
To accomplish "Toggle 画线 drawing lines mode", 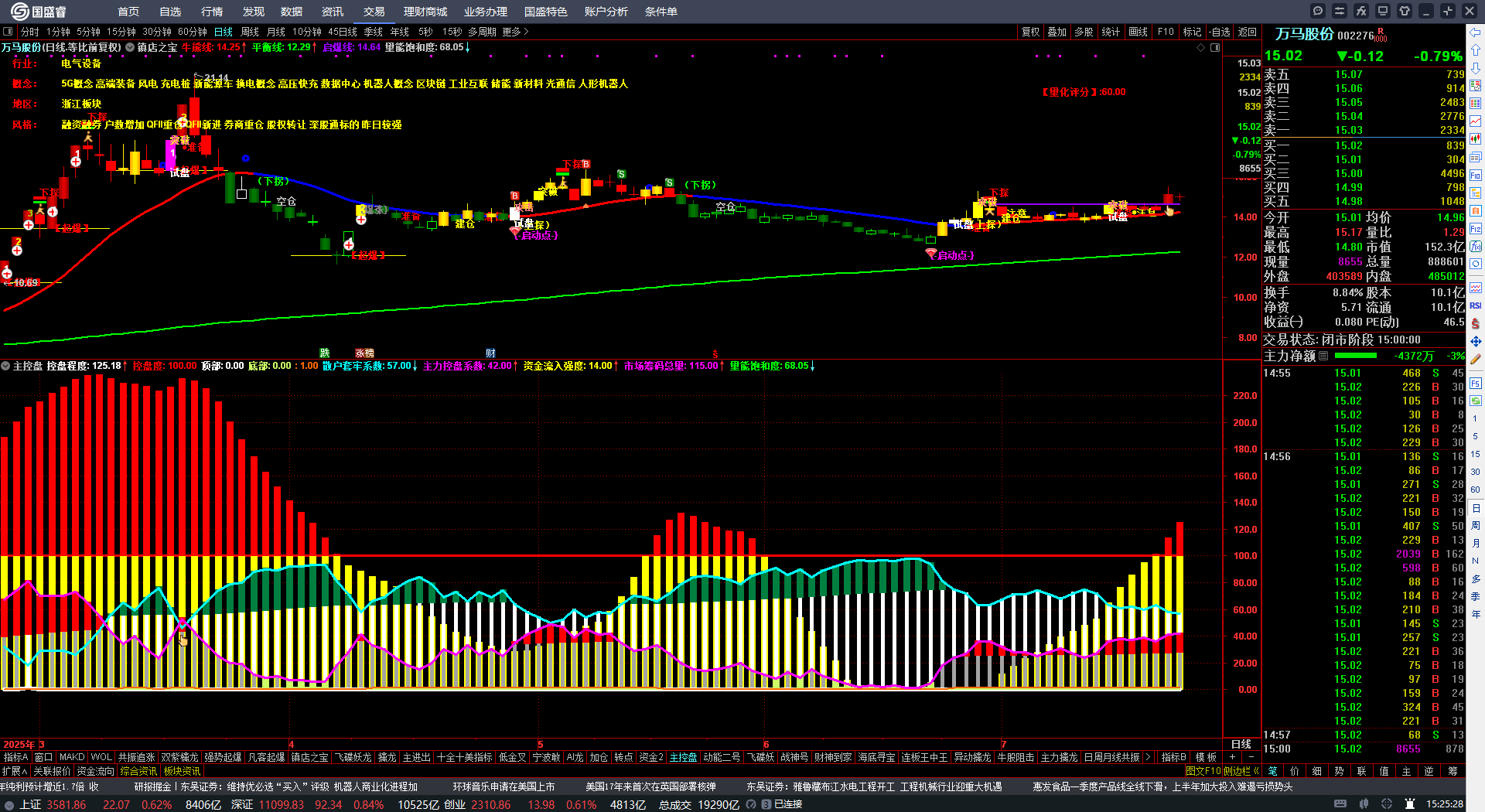I will coord(1138,32).
